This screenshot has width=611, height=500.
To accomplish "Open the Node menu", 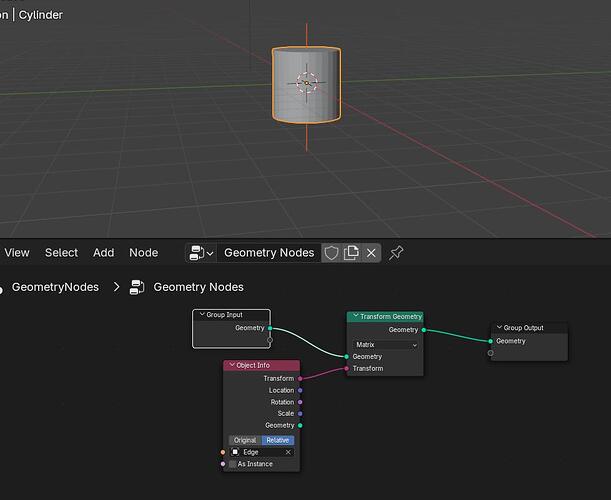I will pos(143,253).
